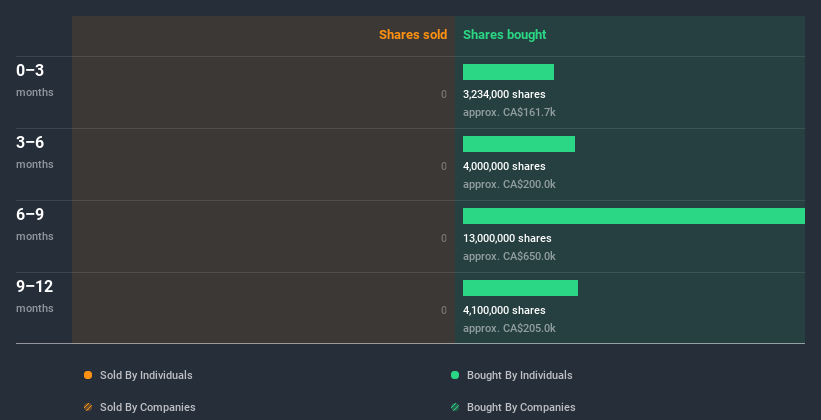Image resolution: width=821 pixels, height=420 pixels.
Task: Click the approx. CA$650.0k amount
Action: (509, 257)
